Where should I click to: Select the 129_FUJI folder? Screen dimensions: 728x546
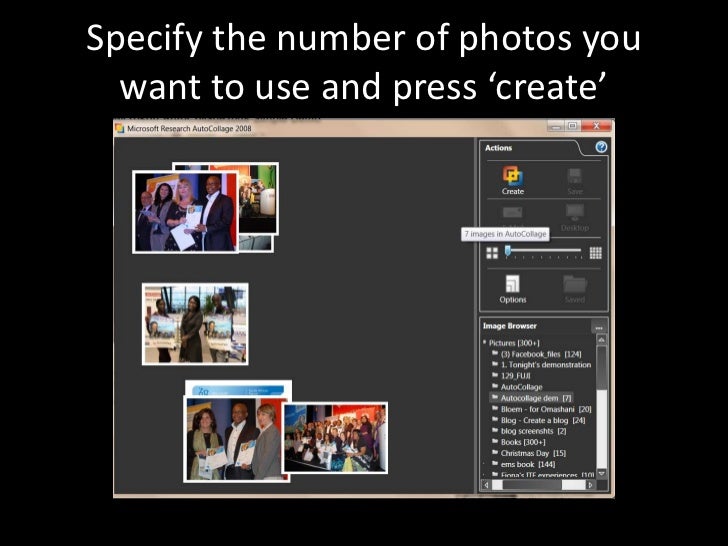[511, 376]
